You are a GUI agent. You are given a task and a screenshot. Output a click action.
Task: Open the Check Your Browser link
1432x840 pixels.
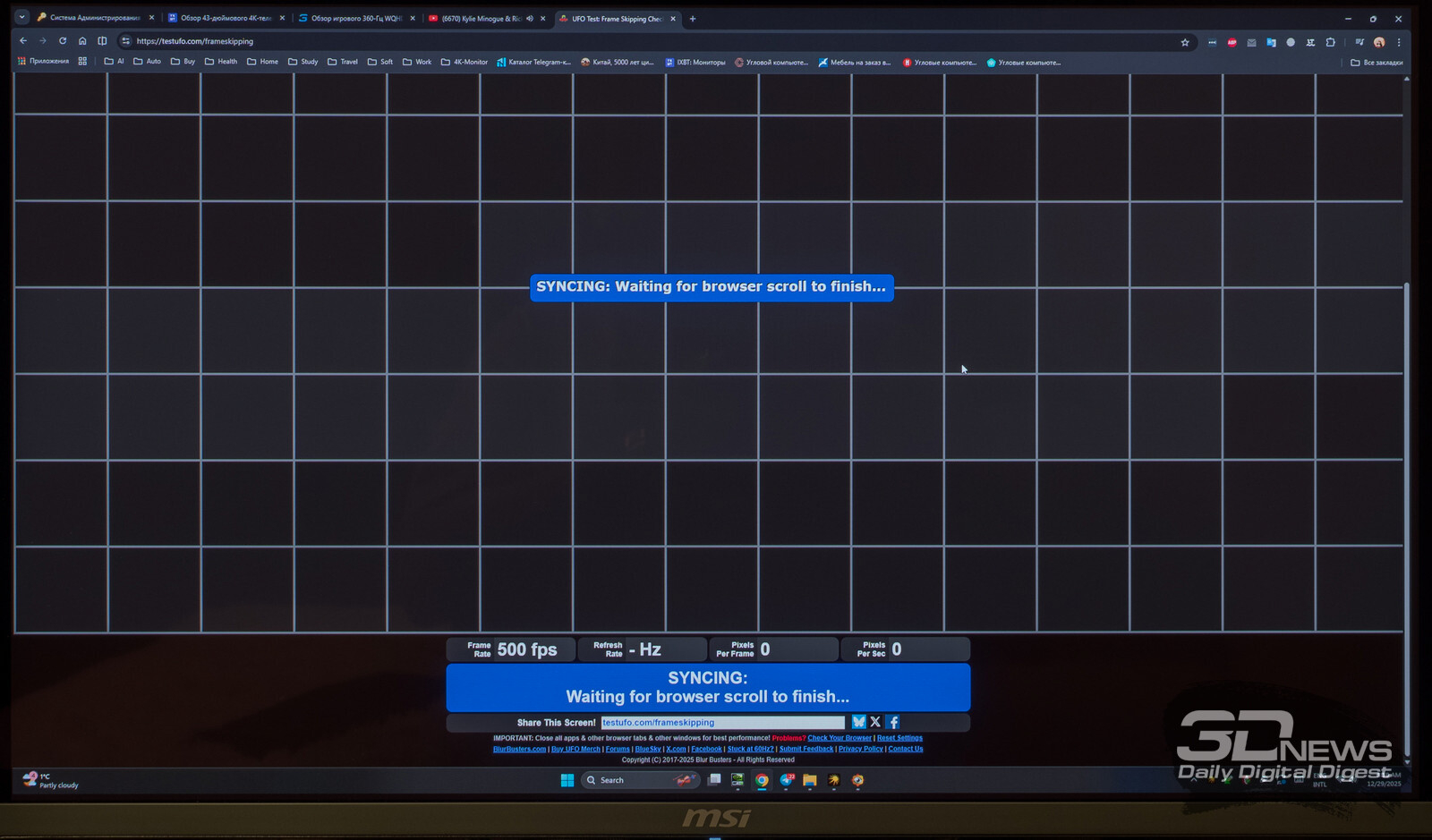click(x=839, y=738)
